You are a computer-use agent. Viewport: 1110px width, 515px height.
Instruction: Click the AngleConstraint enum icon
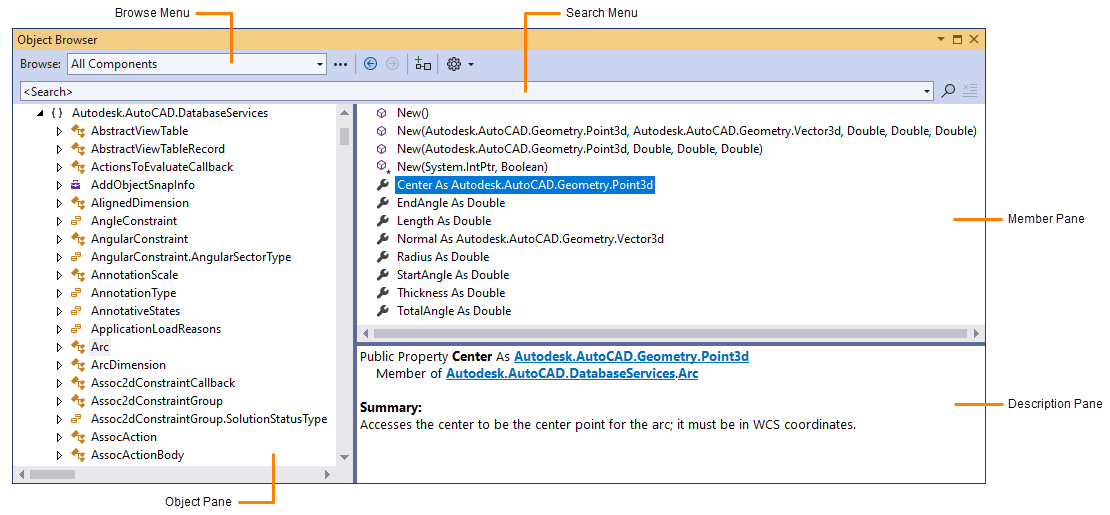76,221
